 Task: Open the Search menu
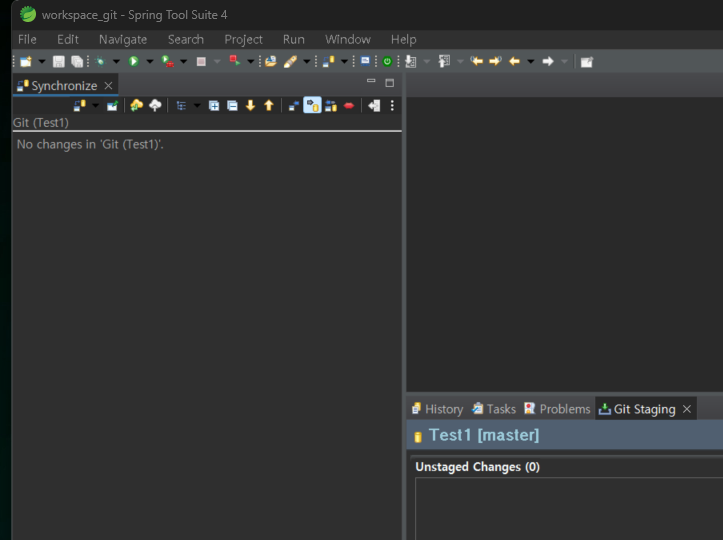tap(186, 39)
